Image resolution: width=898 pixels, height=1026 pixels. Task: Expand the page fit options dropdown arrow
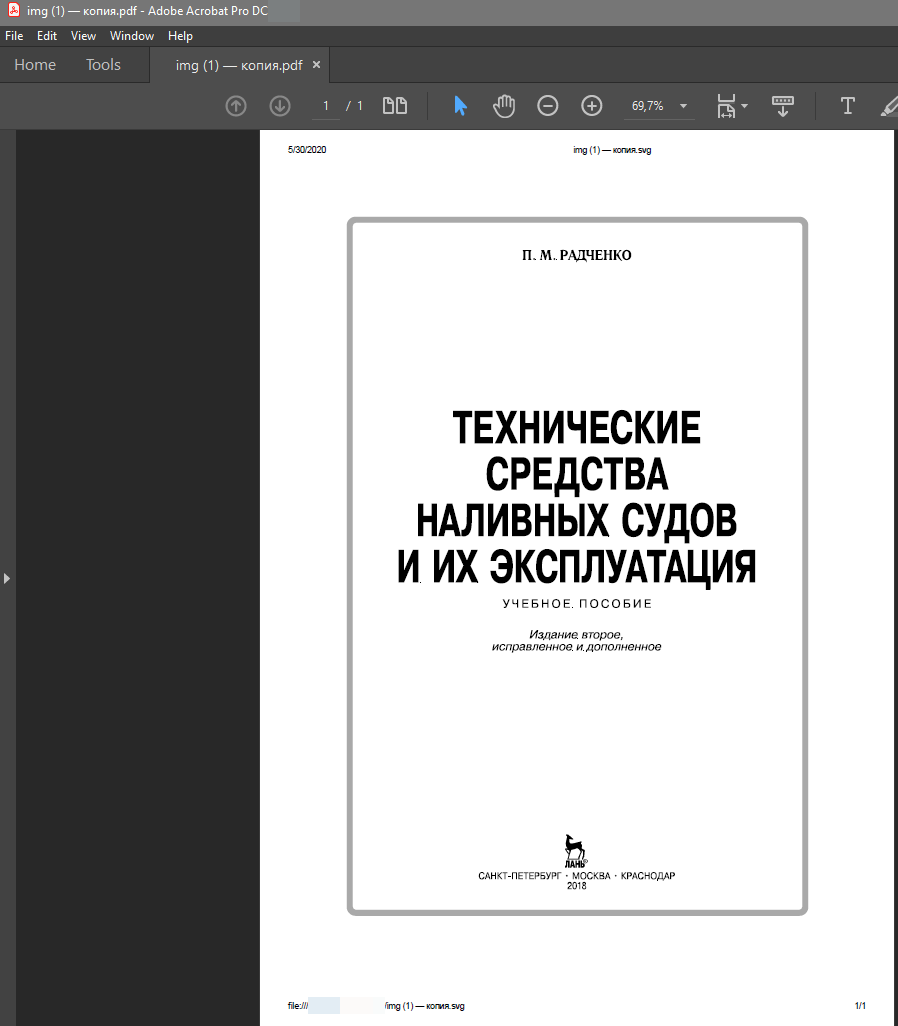tap(744, 106)
